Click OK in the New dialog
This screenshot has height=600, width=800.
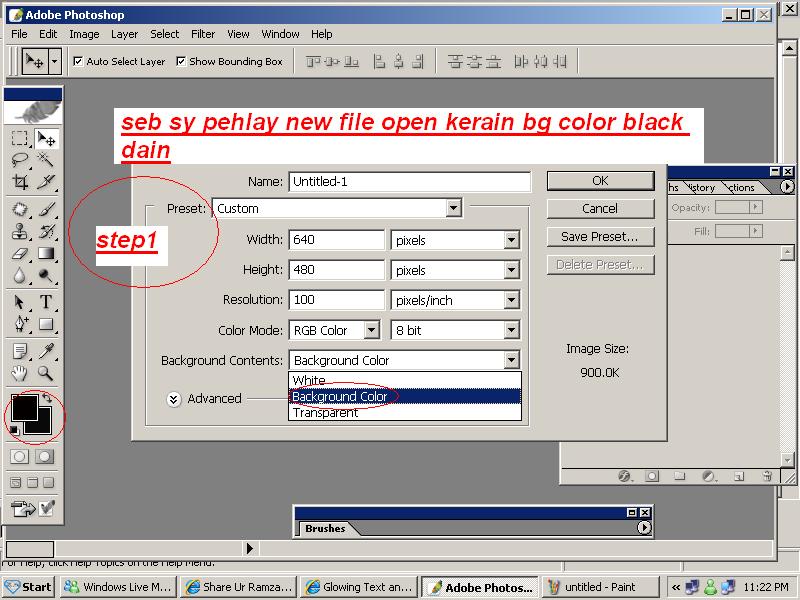pos(600,181)
